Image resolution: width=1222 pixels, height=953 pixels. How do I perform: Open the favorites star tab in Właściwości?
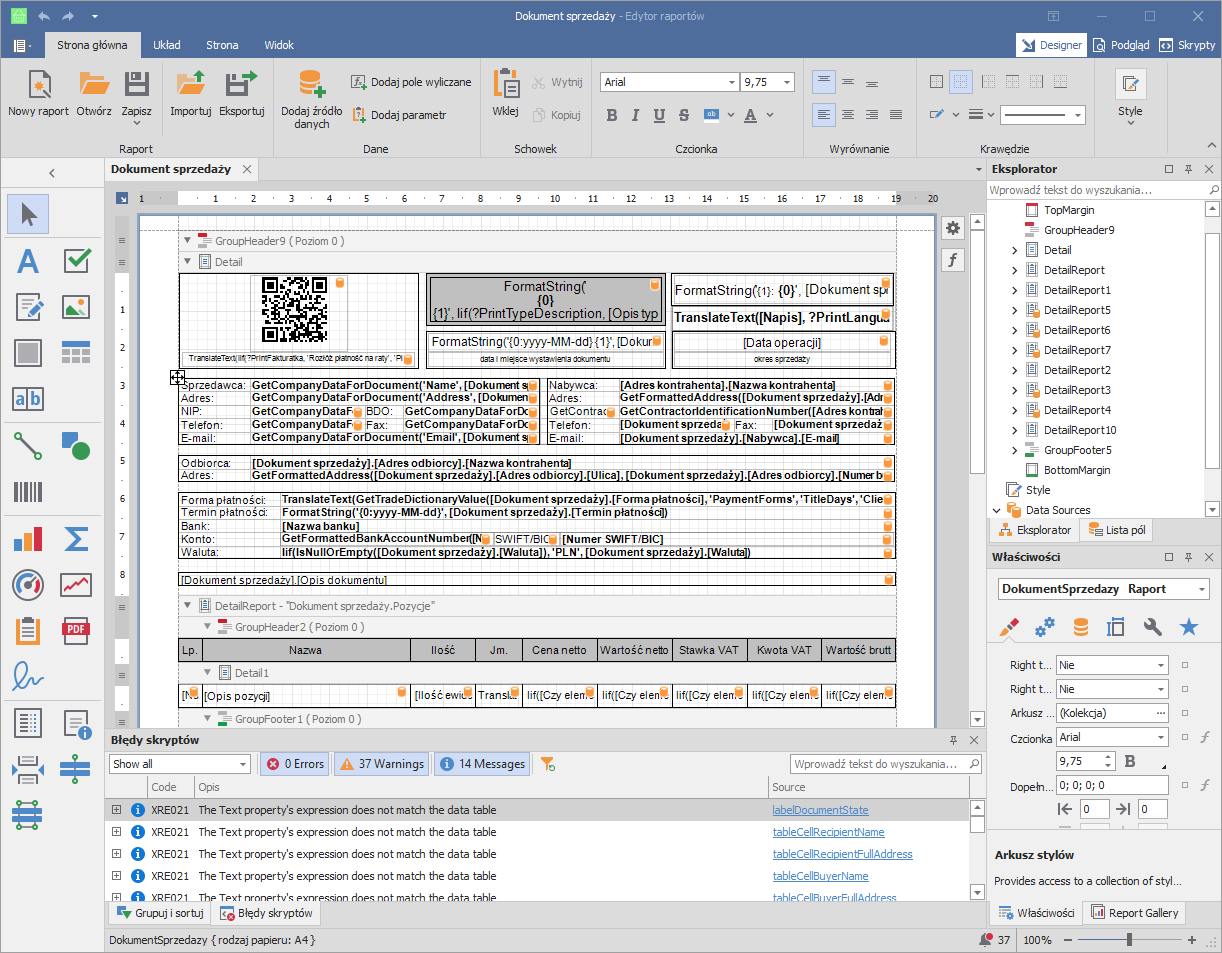[1188, 627]
